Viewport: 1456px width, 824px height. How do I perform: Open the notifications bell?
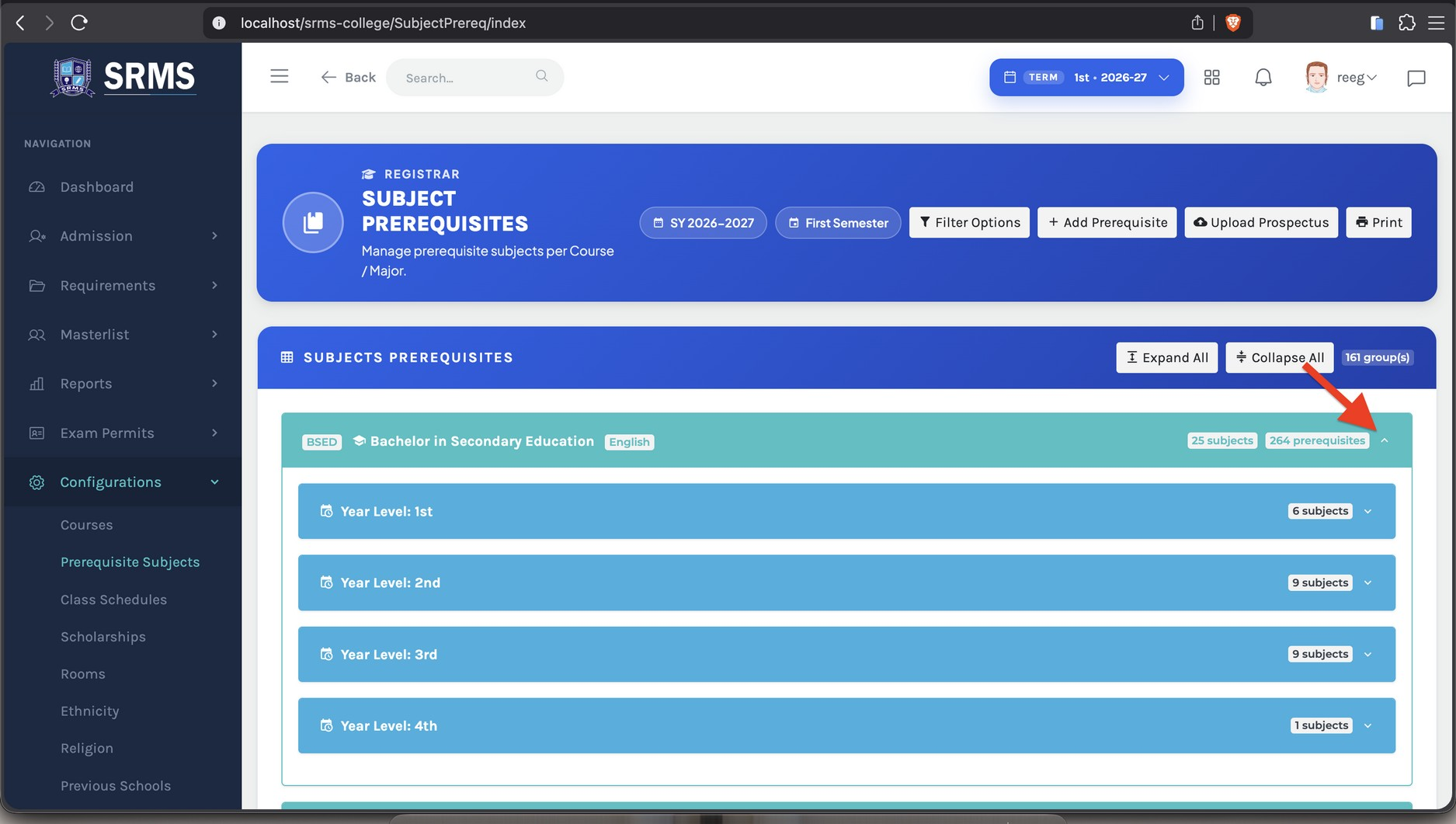pos(1263,77)
